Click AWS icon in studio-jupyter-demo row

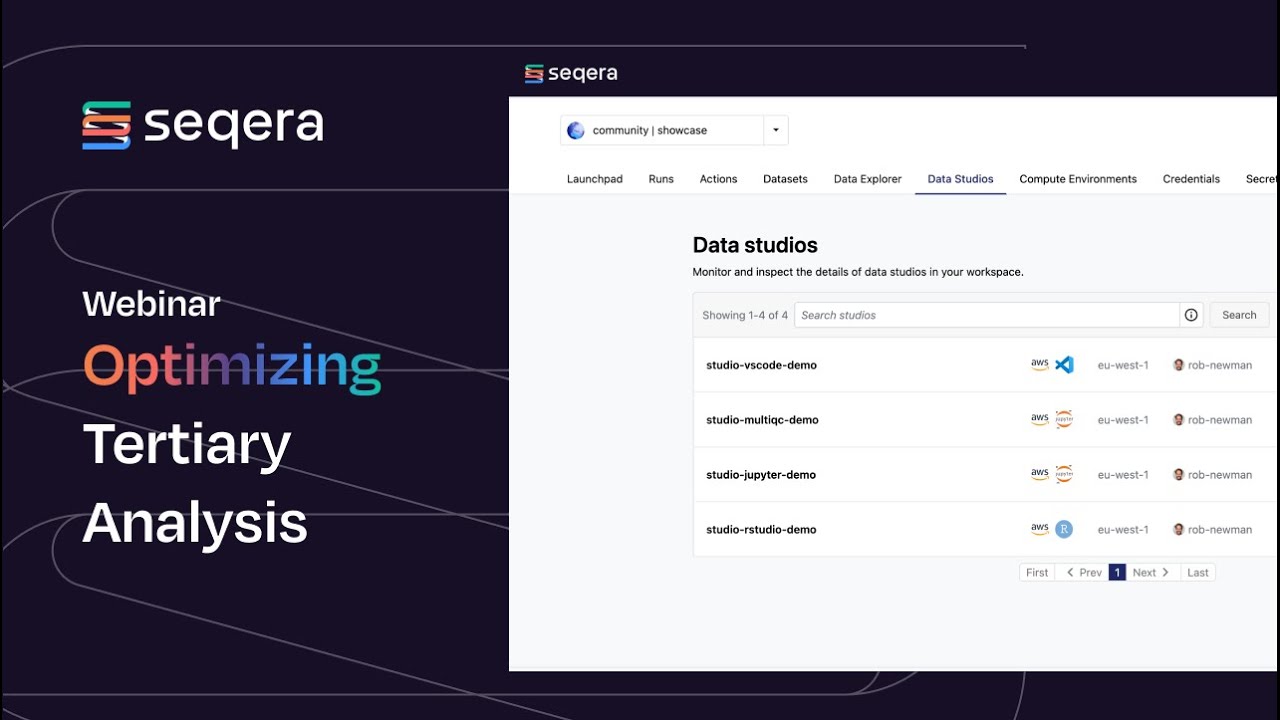(x=1040, y=475)
